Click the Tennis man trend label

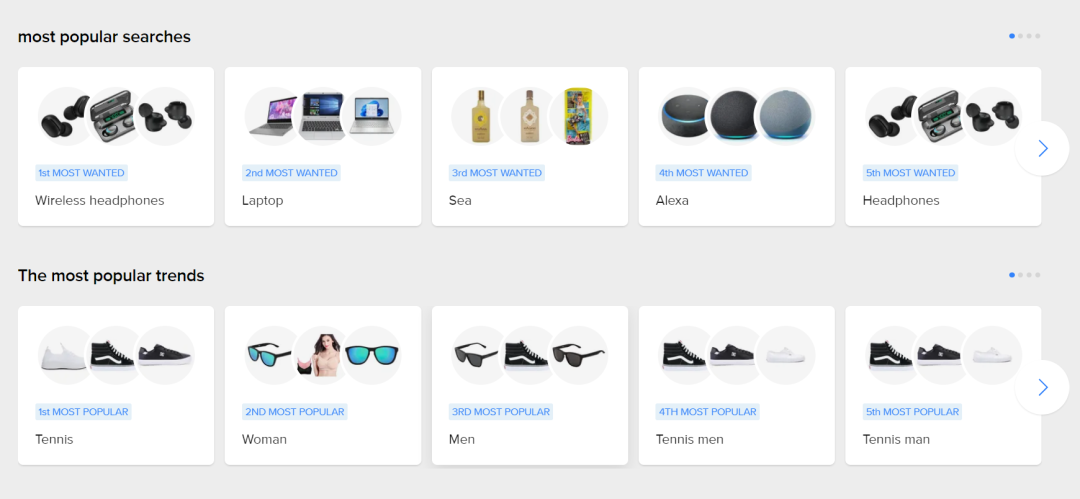coord(896,440)
